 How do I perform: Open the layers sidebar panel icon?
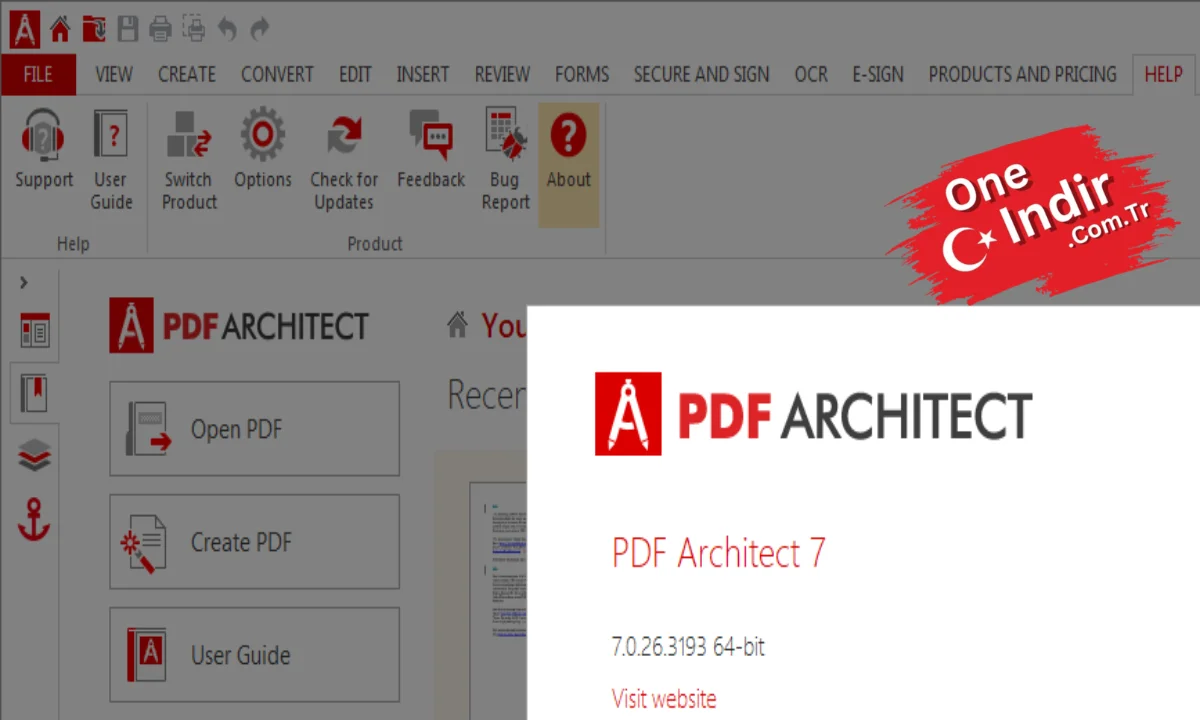[x=34, y=457]
